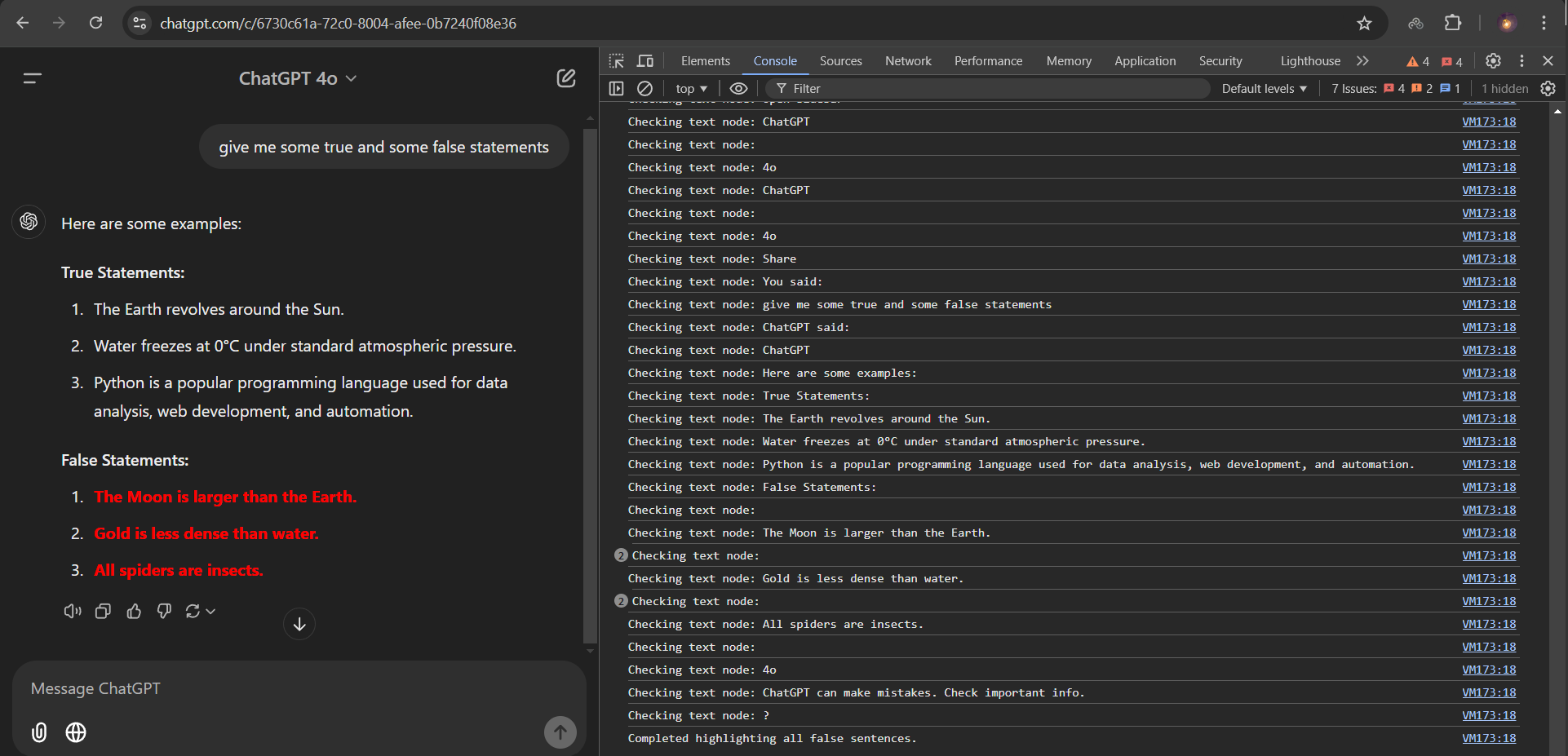Select the Console tab
The image size is (1568, 756).
[775, 61]
